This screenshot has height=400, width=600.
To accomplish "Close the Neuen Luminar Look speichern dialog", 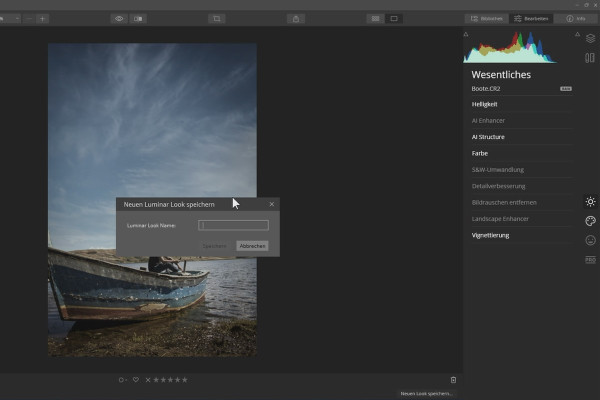I will point(272,204).
